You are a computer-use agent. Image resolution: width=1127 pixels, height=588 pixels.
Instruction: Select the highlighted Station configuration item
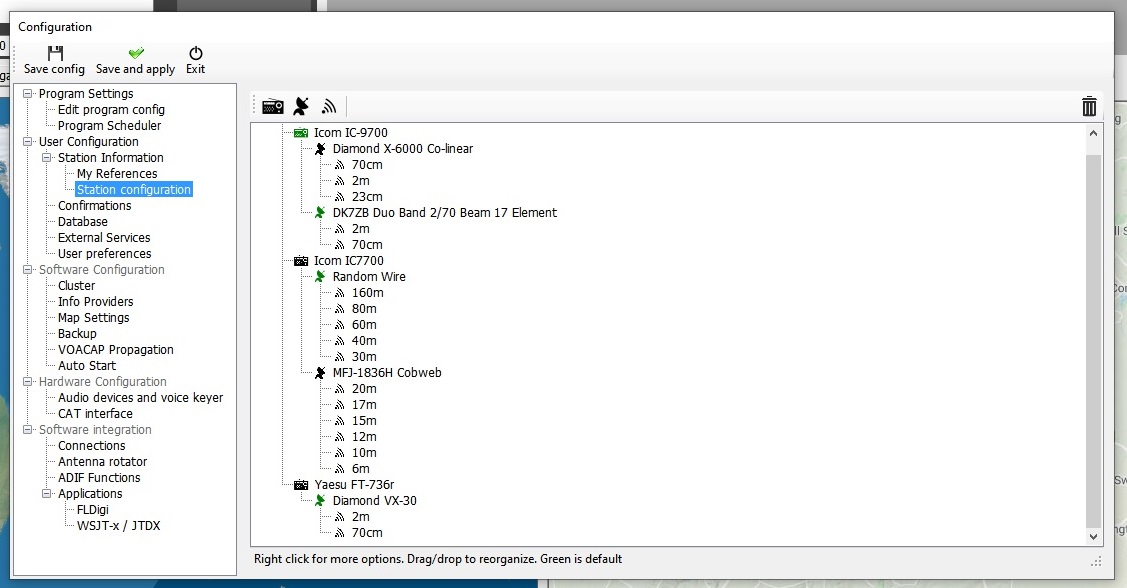[134, 190]
